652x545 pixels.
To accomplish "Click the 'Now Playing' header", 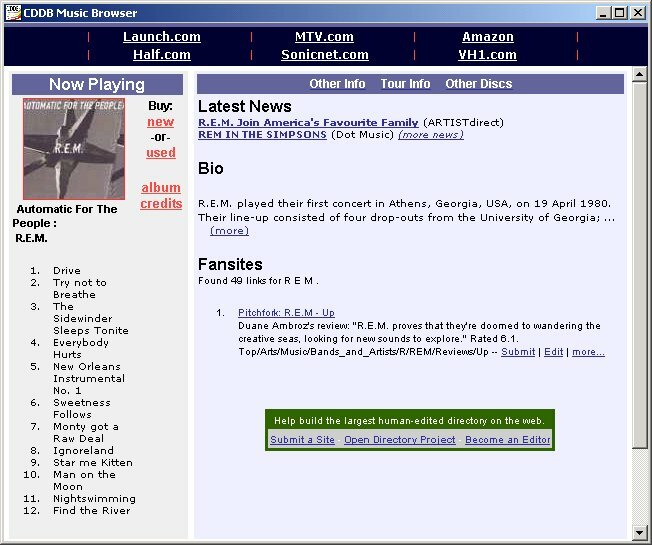I will [97, 84].
